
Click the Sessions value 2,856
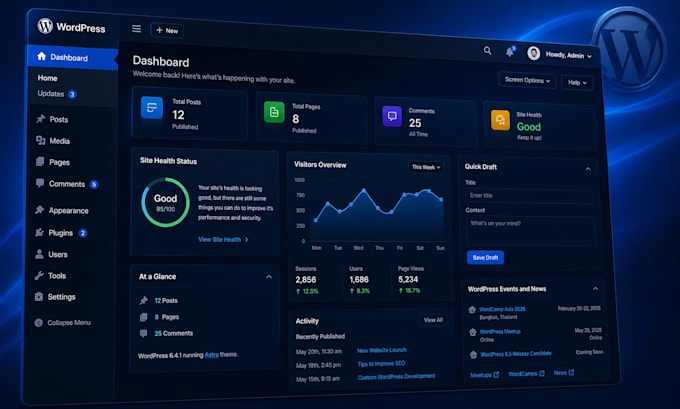tap(306, 280)
